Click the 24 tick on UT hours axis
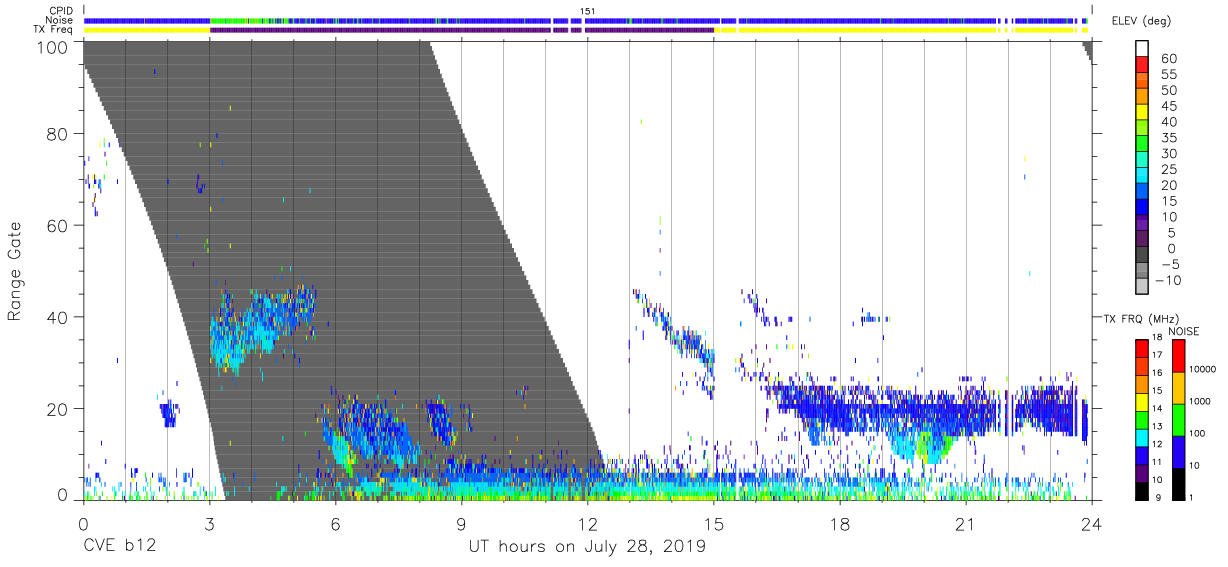 pos(1091,523)
